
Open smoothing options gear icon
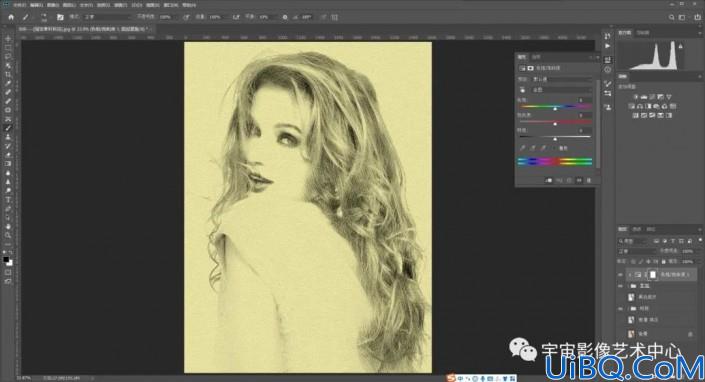285,17
